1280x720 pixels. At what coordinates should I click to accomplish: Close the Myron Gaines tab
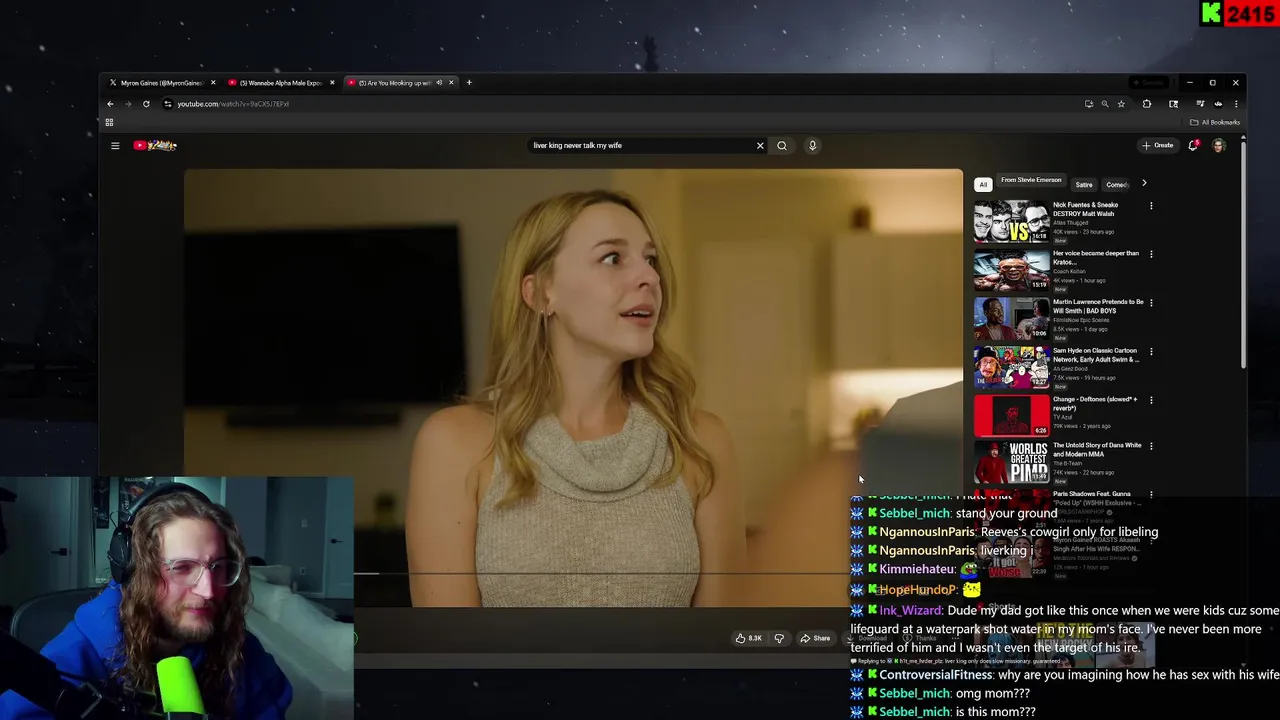click(x=213, y=83)
